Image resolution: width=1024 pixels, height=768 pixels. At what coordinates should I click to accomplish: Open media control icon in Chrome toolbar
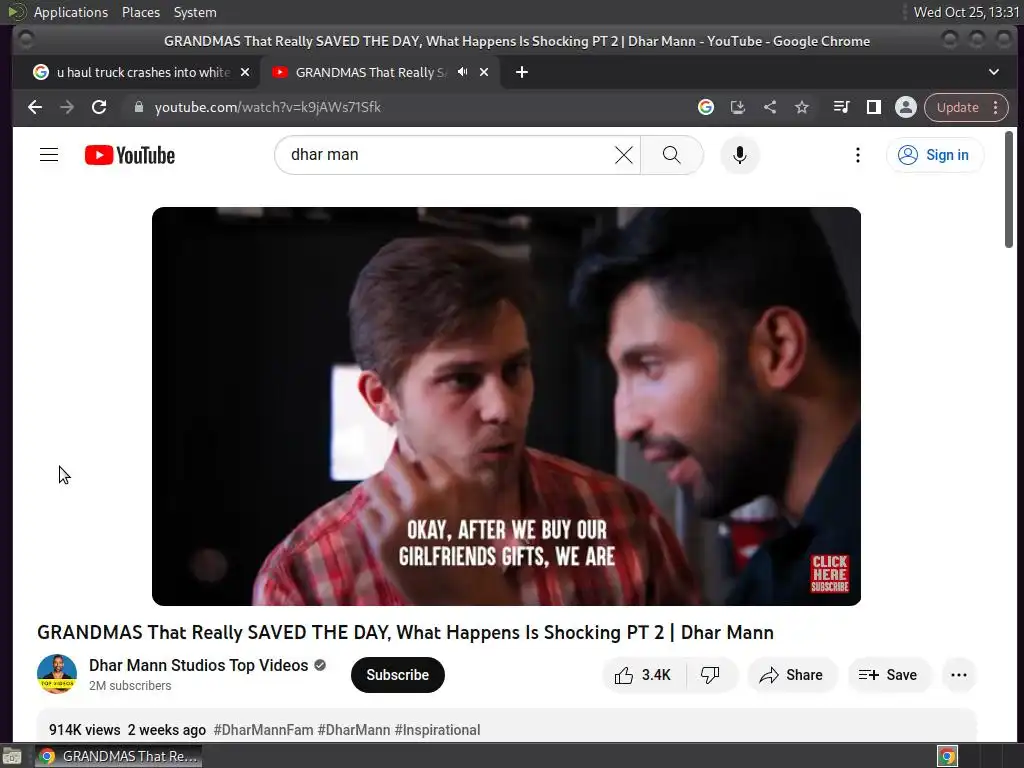click(x=841, y=107)
